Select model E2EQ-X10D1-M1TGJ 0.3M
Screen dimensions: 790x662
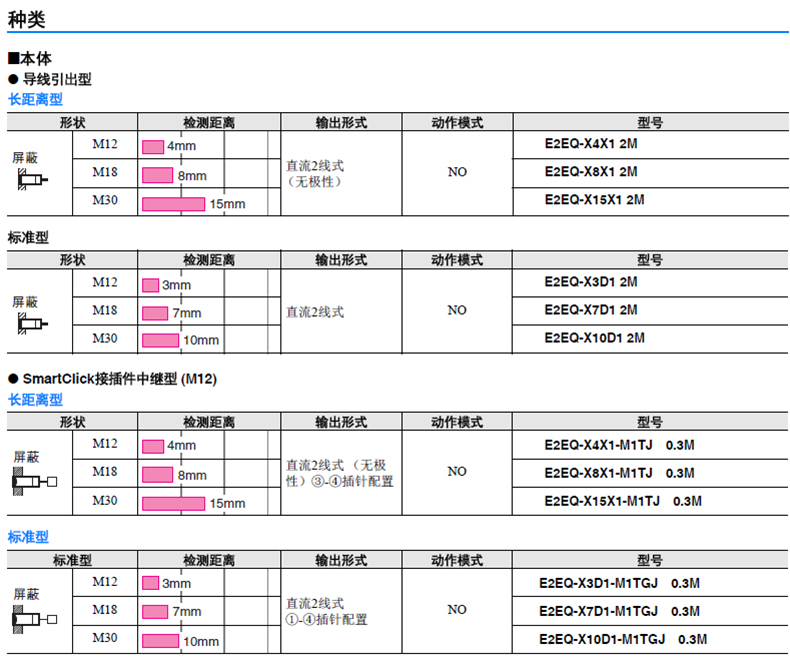622,639
